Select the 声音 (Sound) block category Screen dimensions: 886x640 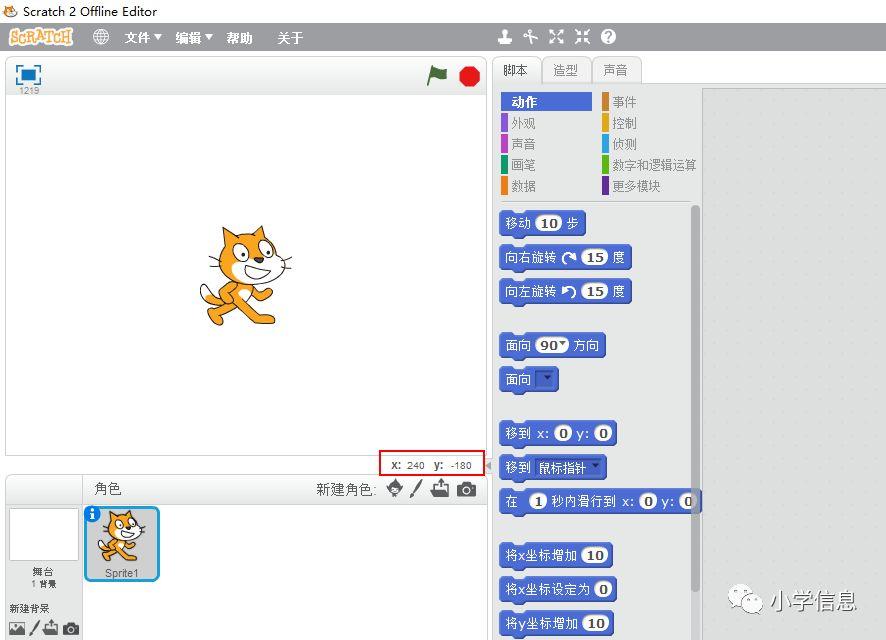point(523,144)
